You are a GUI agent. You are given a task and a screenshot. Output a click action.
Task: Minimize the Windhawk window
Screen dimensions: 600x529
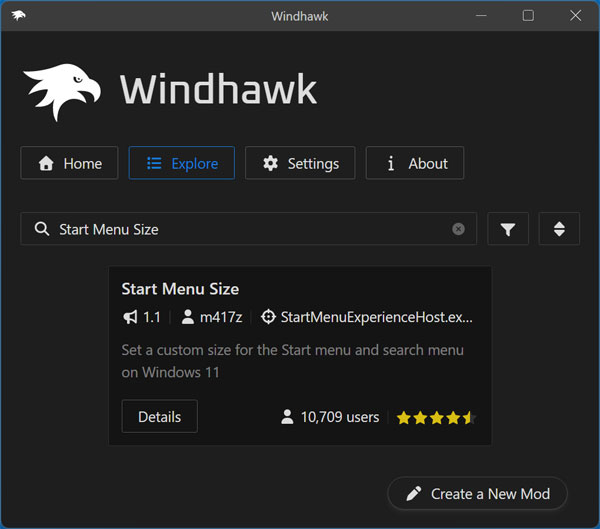click(x=481, y=16)
